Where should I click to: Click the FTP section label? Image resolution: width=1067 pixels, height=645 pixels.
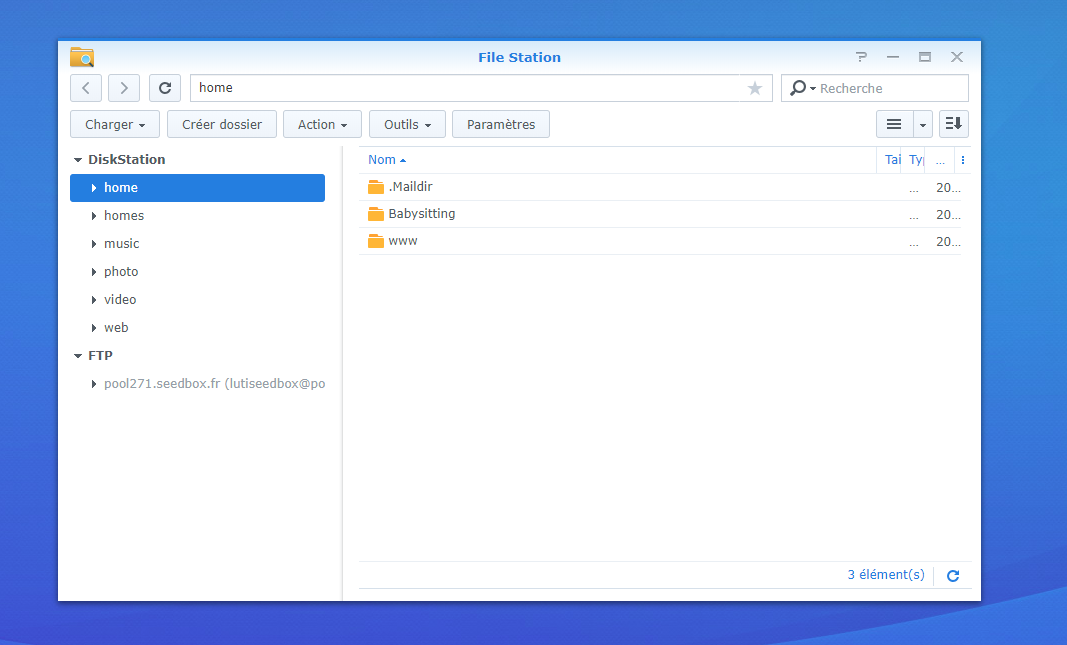(100, 355)
